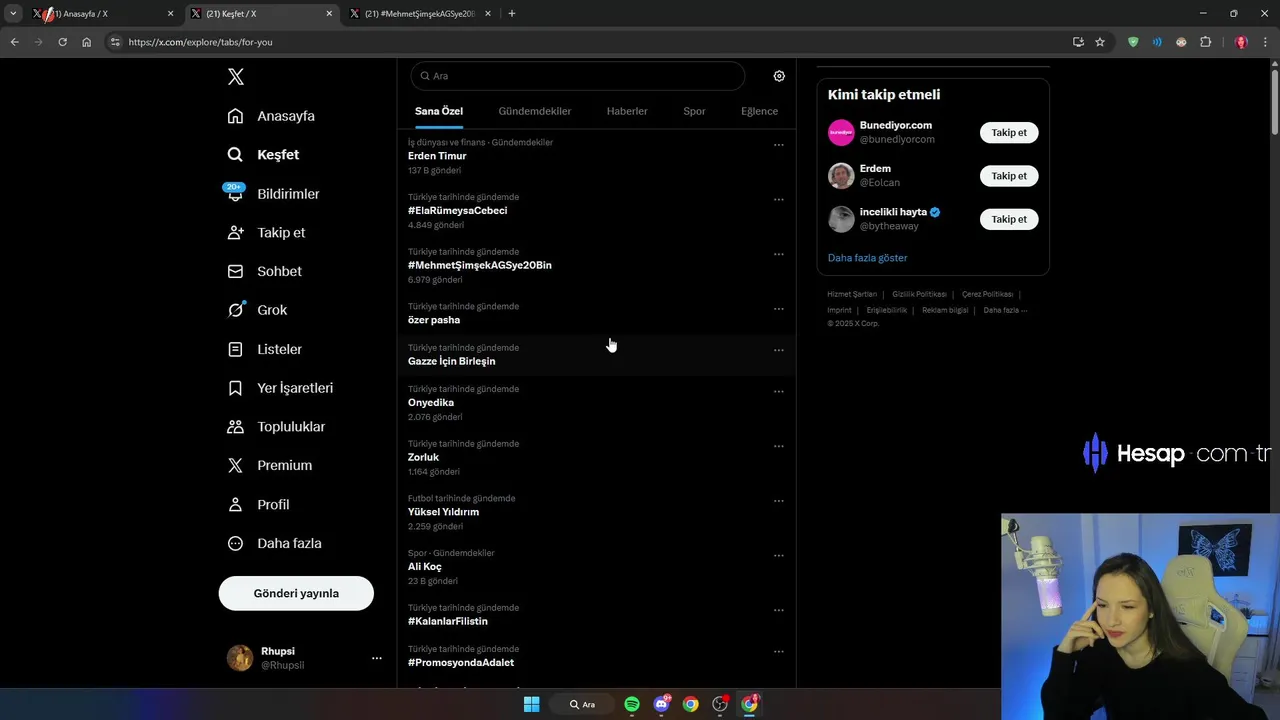The image size is (1280, 720).
Task: Open browser tab search dropdown arrow
Action: pos(13,14)
